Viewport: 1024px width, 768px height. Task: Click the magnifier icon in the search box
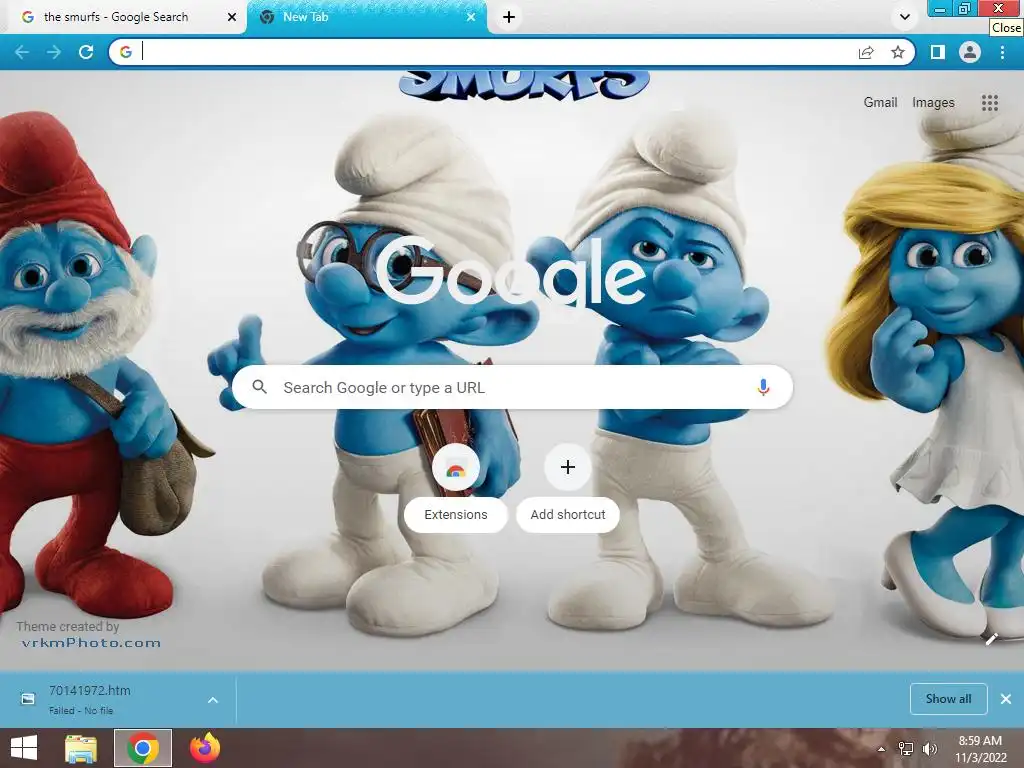point(259,387)
